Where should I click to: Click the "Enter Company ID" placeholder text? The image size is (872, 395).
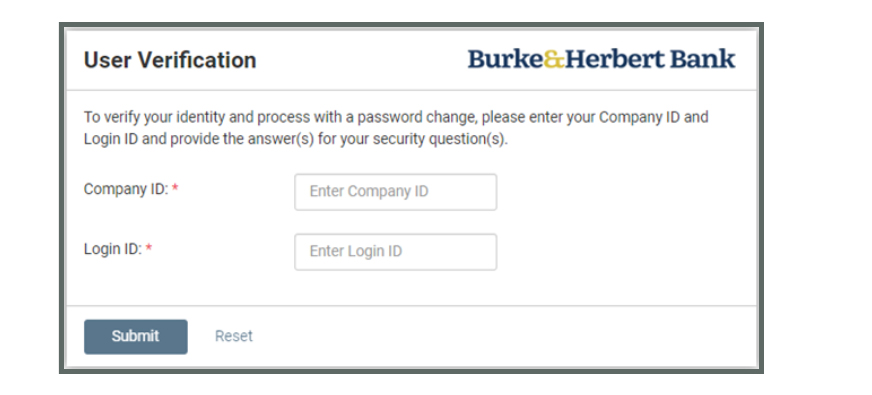coord(369,191)
